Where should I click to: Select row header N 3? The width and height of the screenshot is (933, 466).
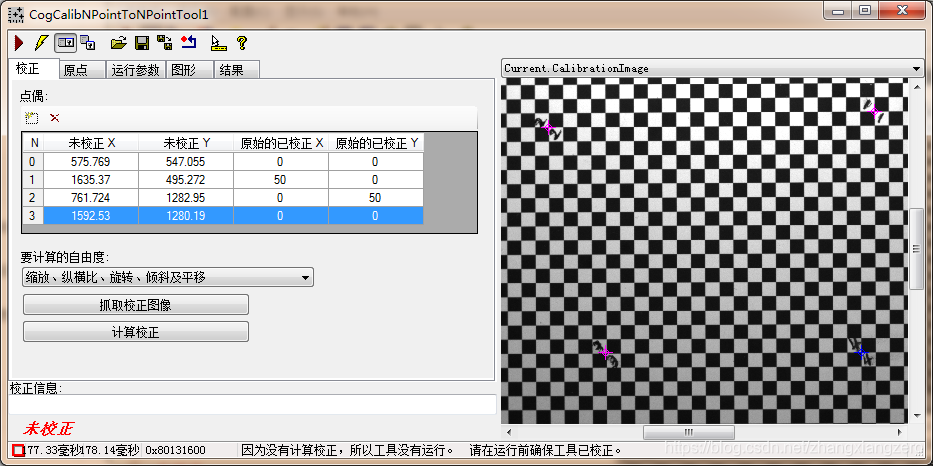pyautogui.click(x=33, y=215)
